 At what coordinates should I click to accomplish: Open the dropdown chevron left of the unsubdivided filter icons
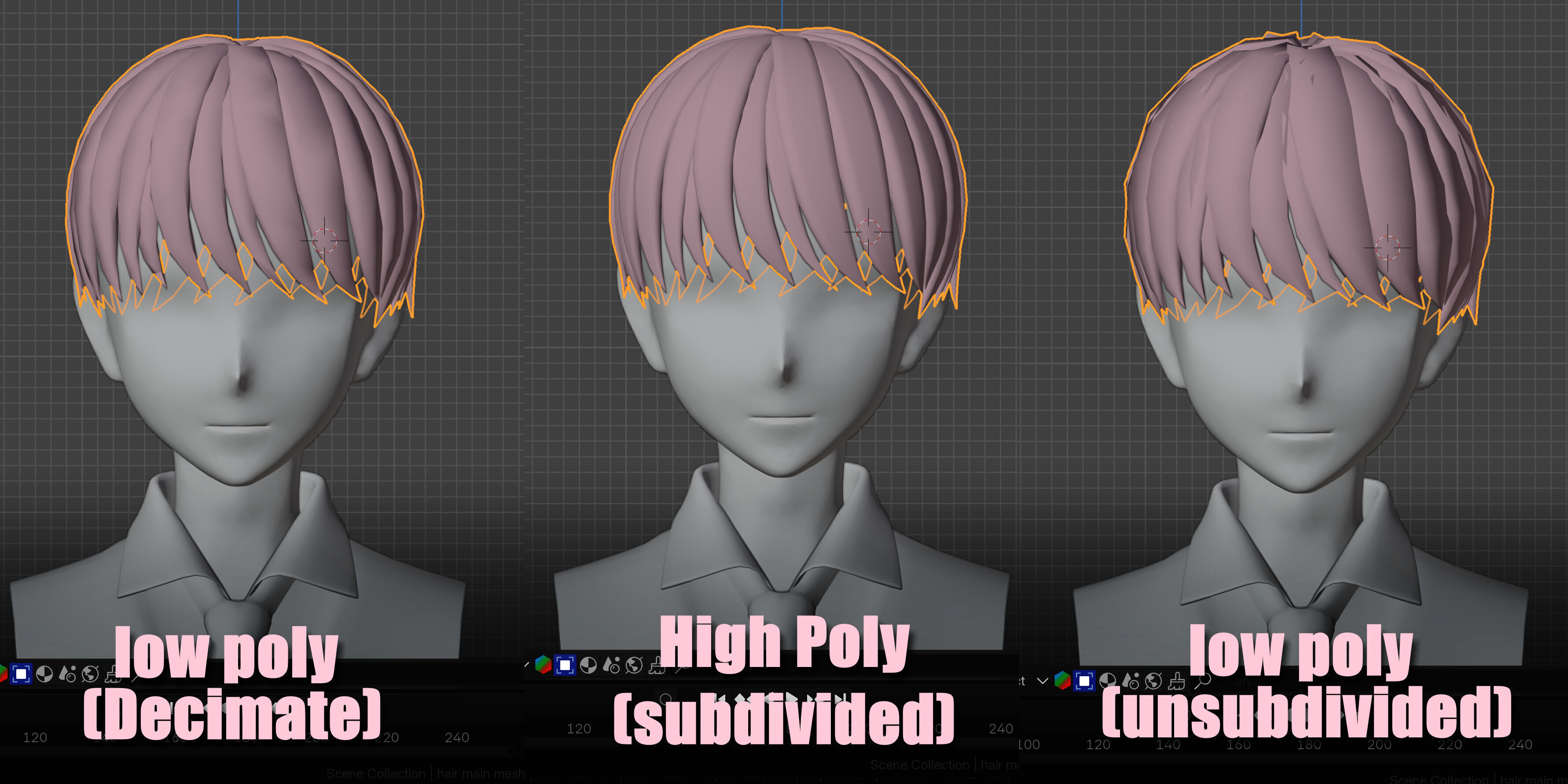pos(1043,681)
